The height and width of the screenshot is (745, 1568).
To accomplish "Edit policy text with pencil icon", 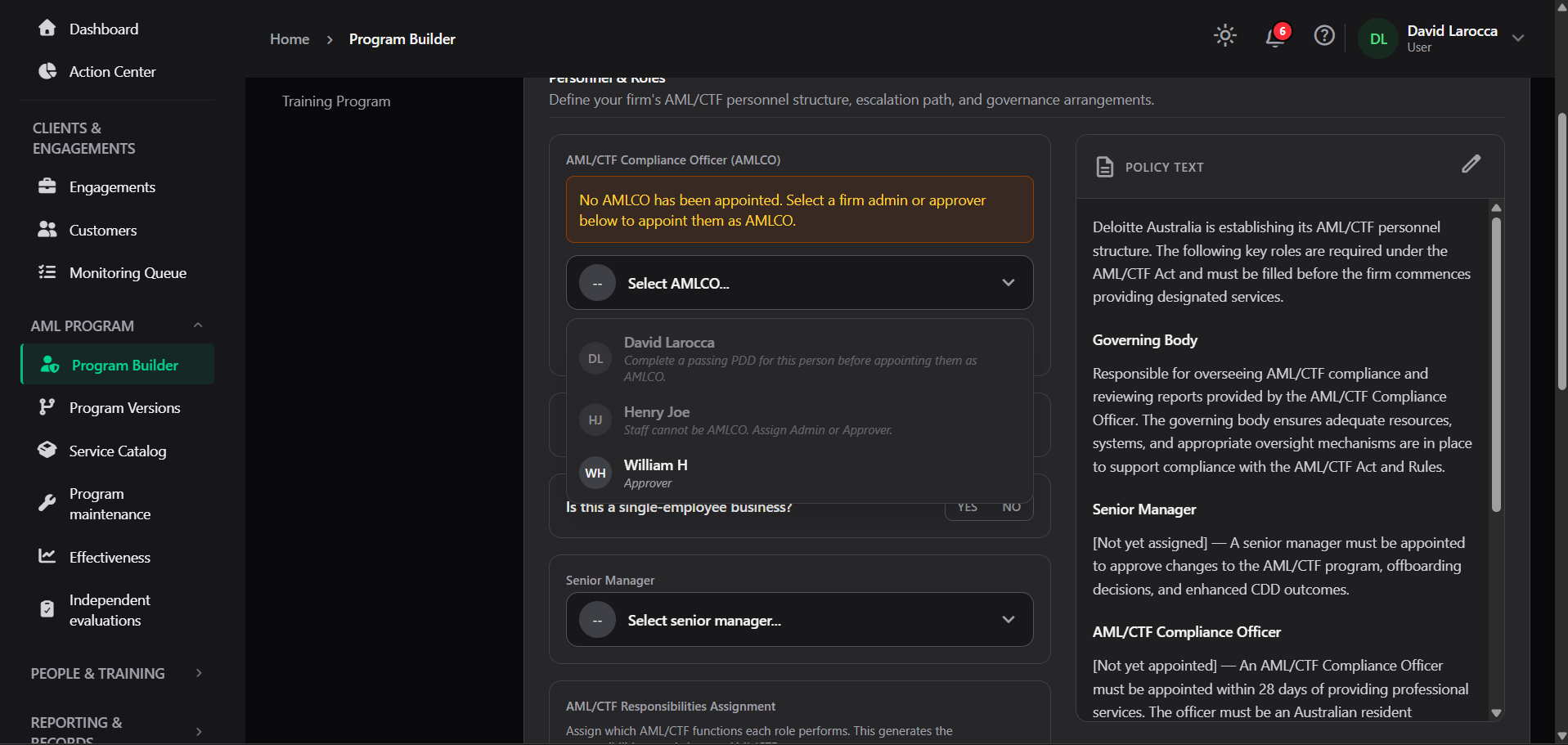I will (1471, 164).
